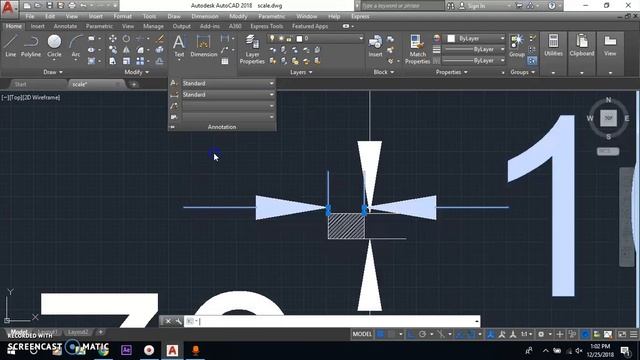Activate the Move tool in Modify panel

(113, 38)
